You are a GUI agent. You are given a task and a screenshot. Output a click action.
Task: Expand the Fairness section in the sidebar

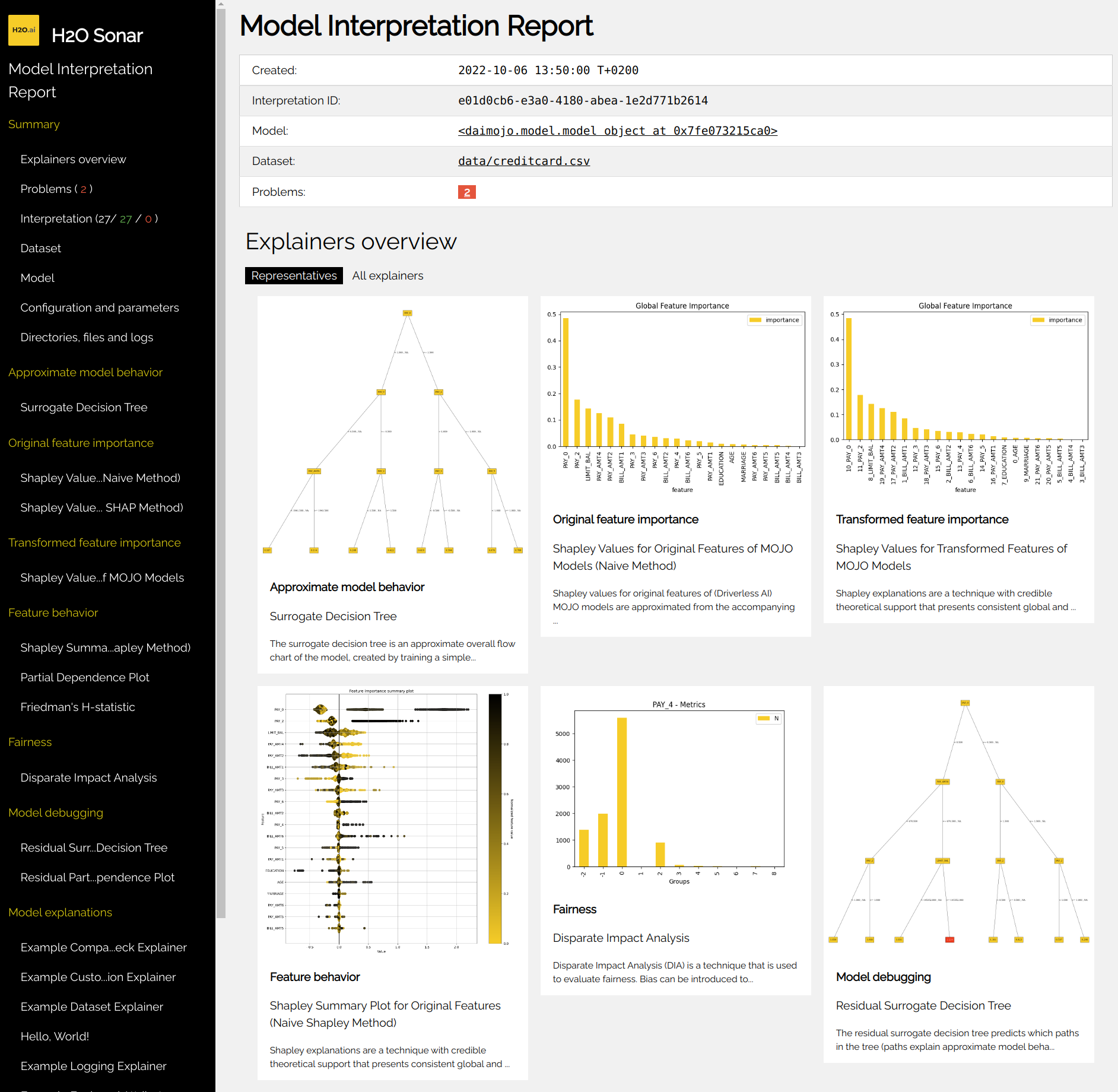point(30,742)
